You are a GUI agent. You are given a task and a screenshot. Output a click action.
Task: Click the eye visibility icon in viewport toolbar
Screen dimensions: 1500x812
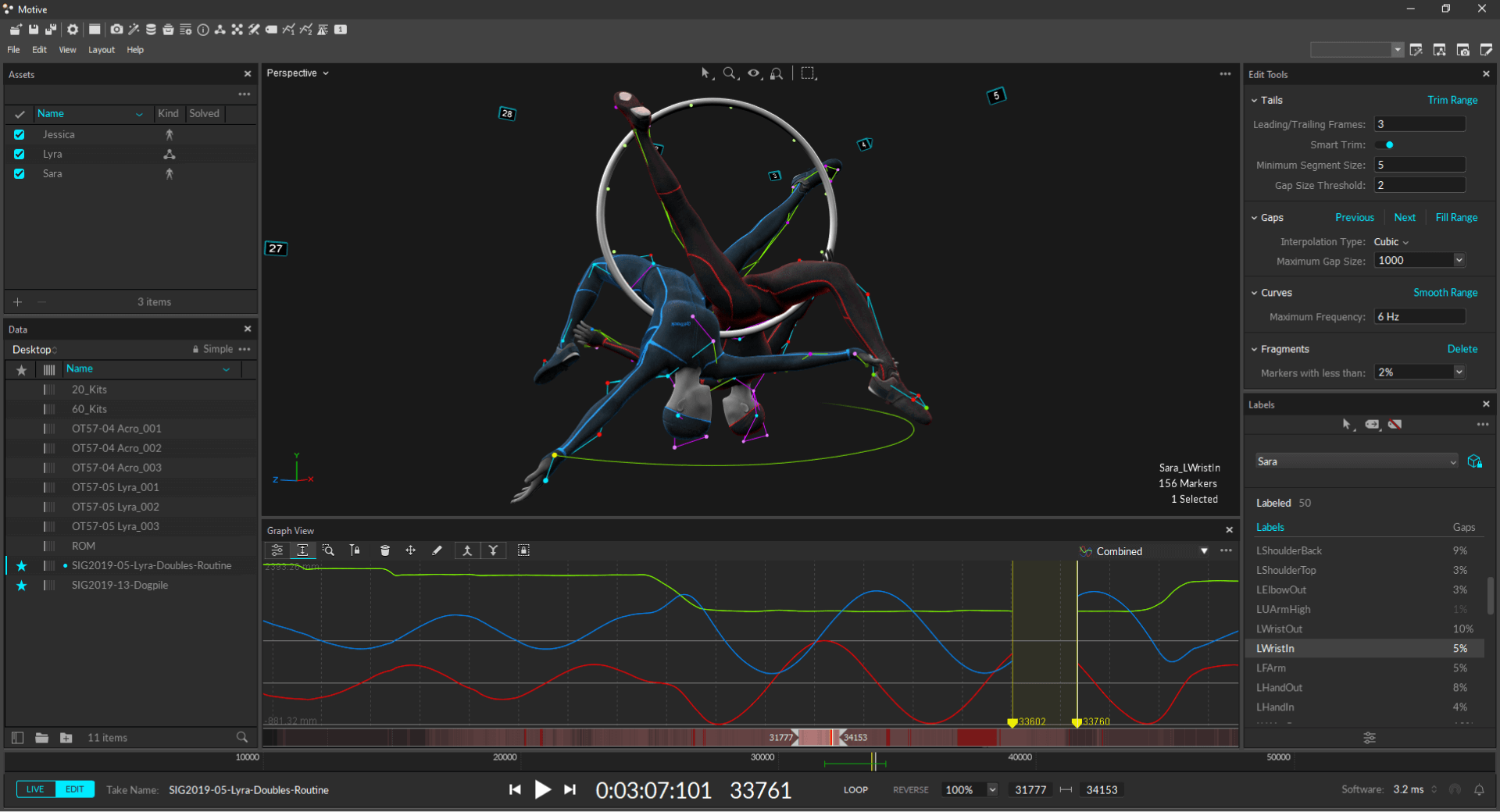(753, 73)
